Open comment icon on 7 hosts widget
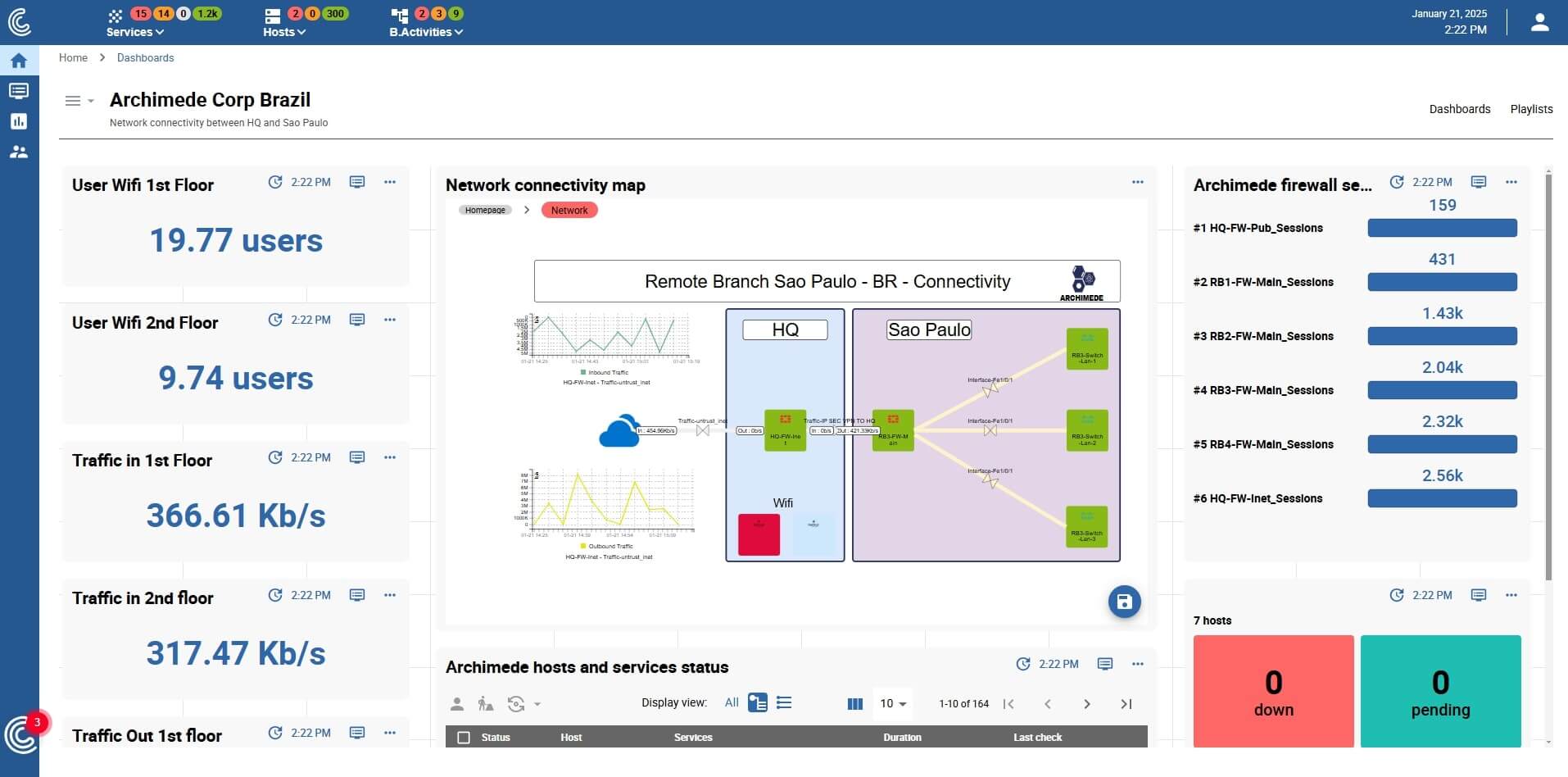The image size is (1568, 777). (x=1479, y=595)
